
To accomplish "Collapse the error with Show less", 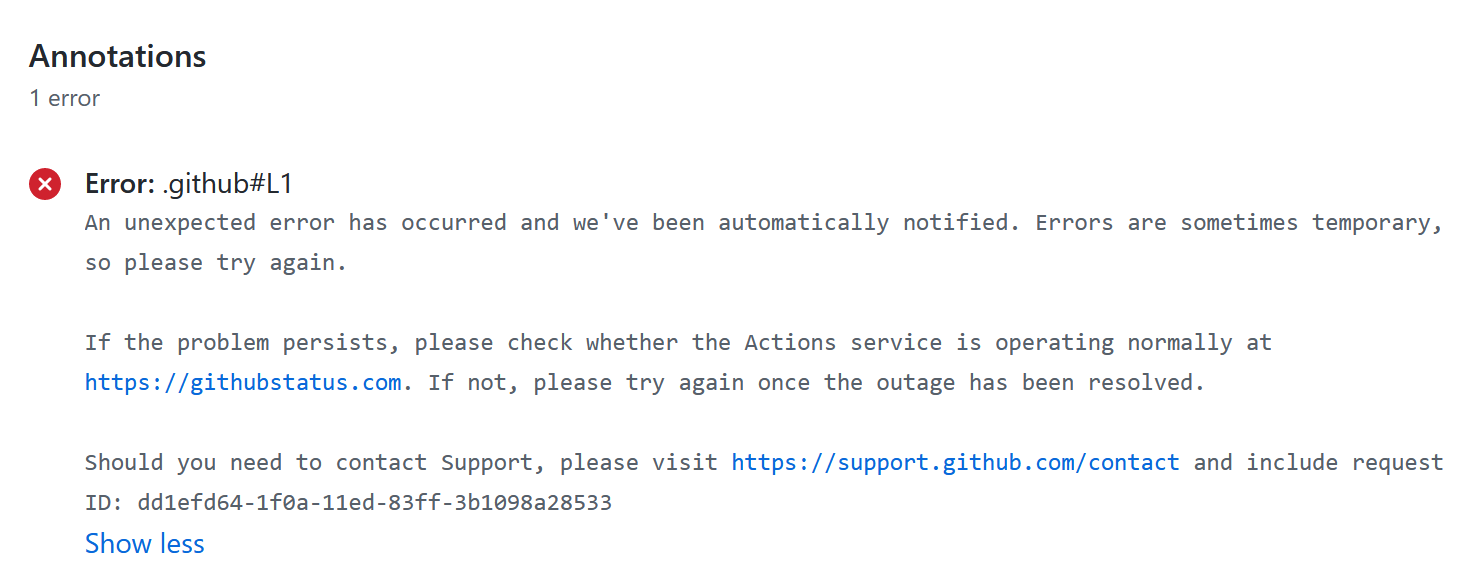I will click(144, 543).
